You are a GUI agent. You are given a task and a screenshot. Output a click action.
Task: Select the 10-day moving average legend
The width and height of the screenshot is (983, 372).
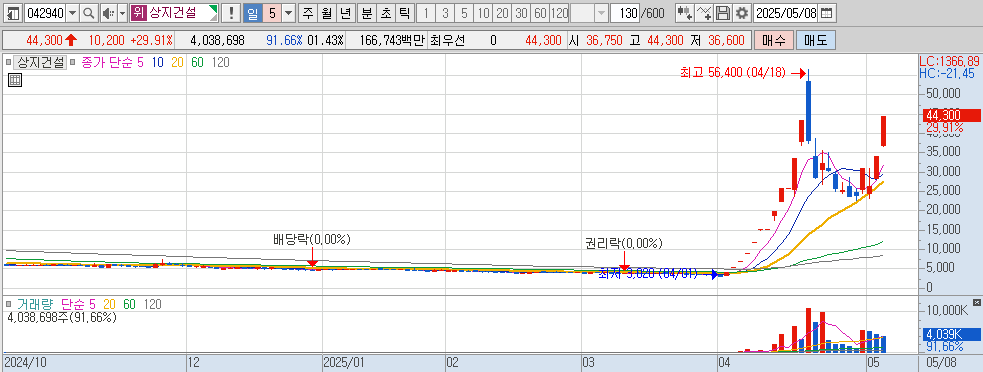pos(157,62)
